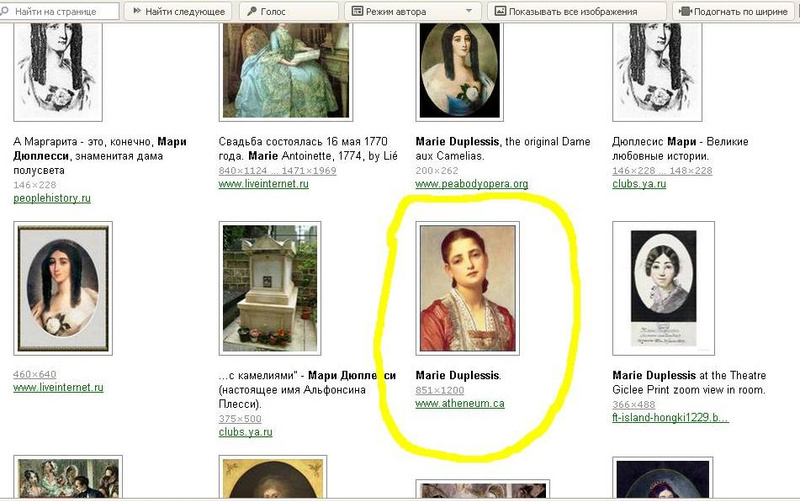This screenshot has height=501, width=800.
Task: Open the sketch thumbnail above peoplehistory.ru
Action: [x=58, y=70]
